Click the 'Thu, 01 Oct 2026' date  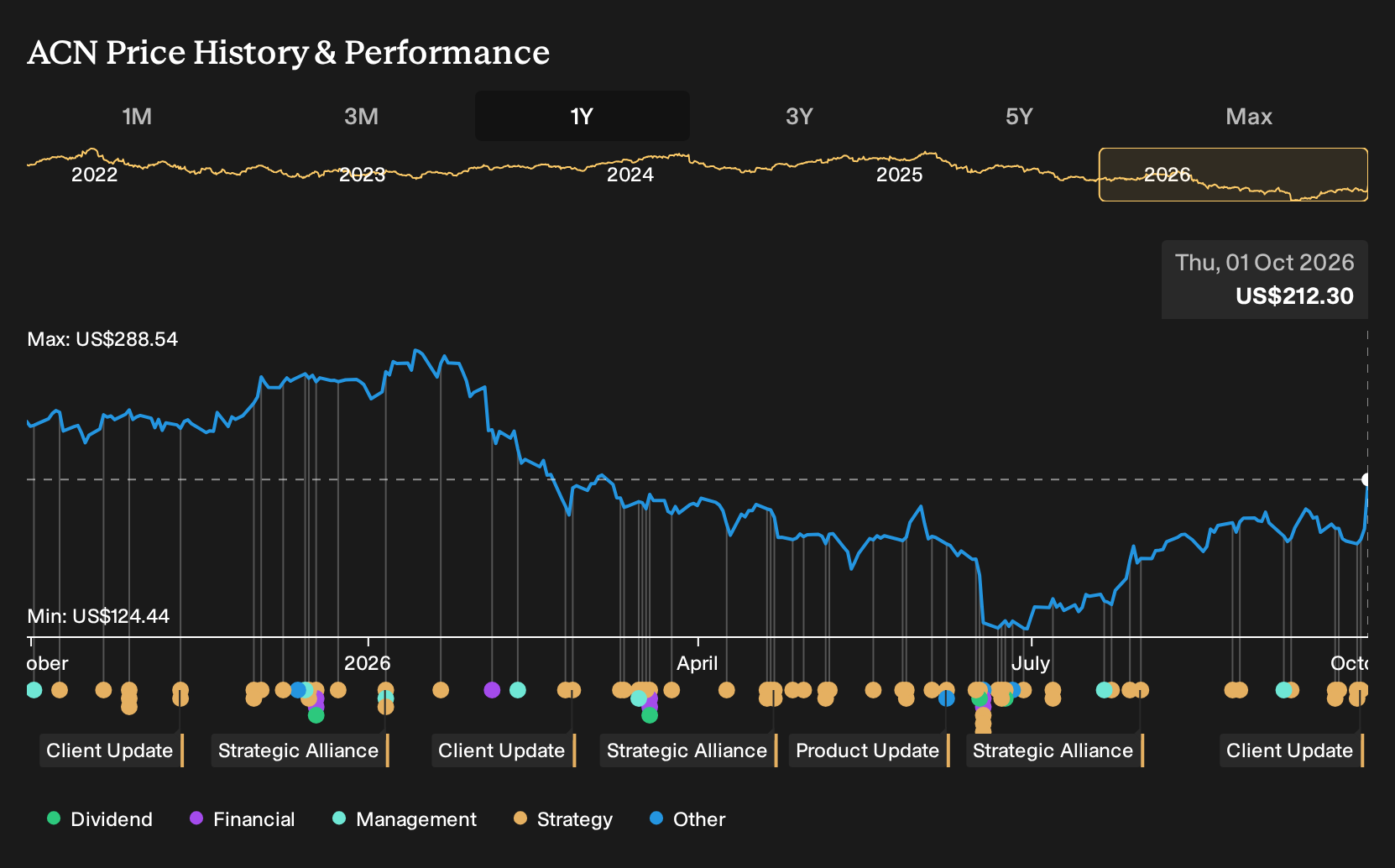pyautogui.click(x=1264, y=263)
